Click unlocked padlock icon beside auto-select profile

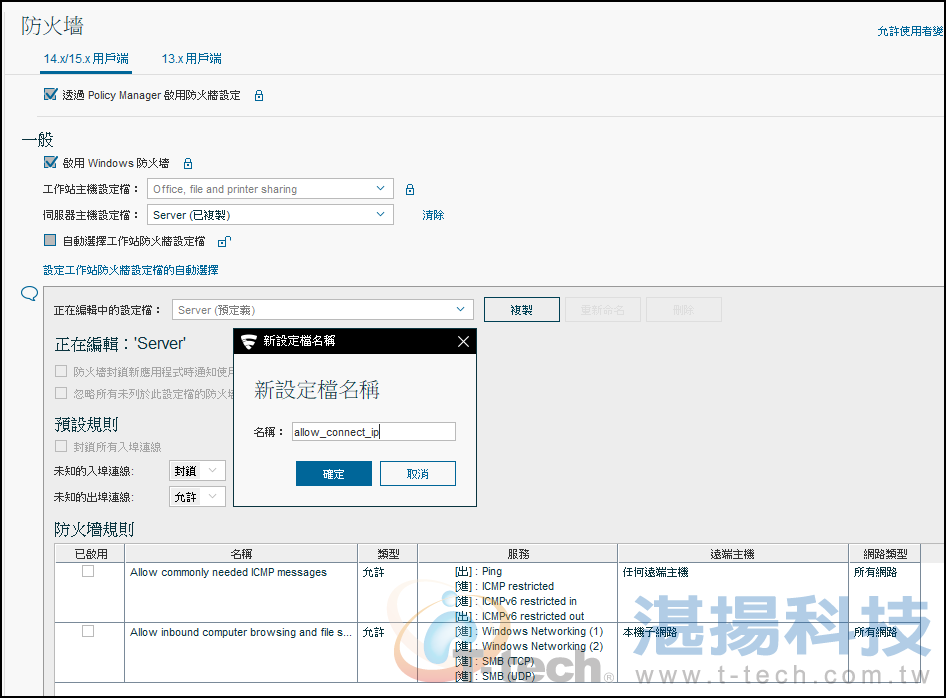point(224,241)
